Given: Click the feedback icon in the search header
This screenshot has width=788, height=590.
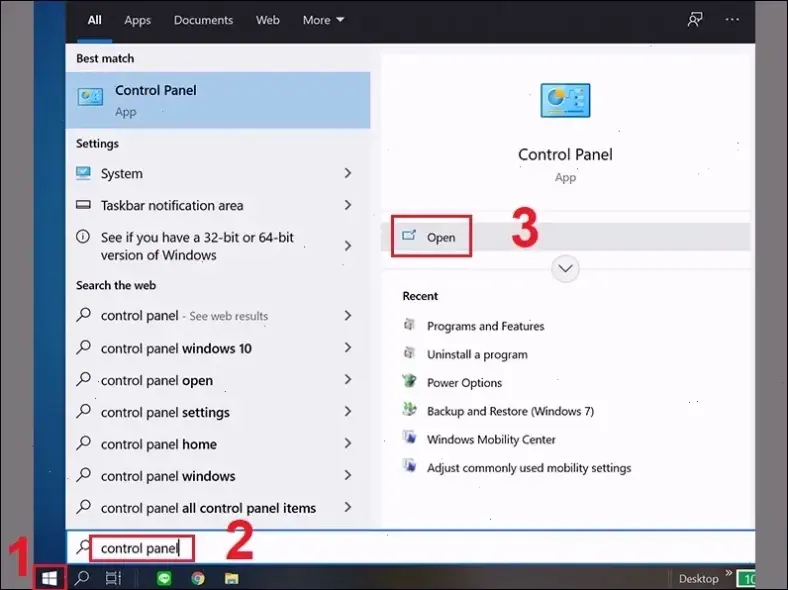Looking at the screenshot, I should click(695, 20).
